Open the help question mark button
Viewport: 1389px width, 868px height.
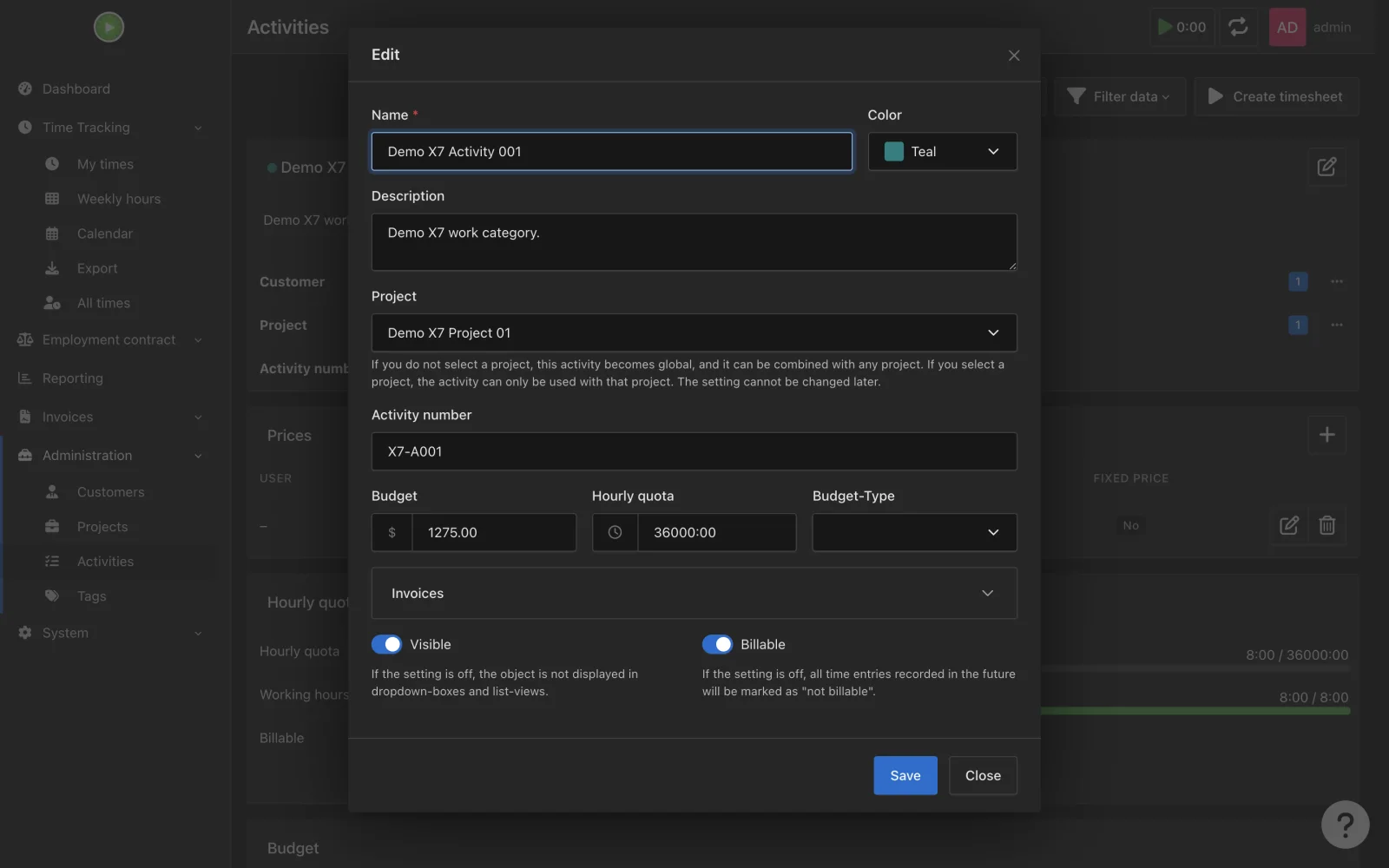click(x=1345, y=825)
